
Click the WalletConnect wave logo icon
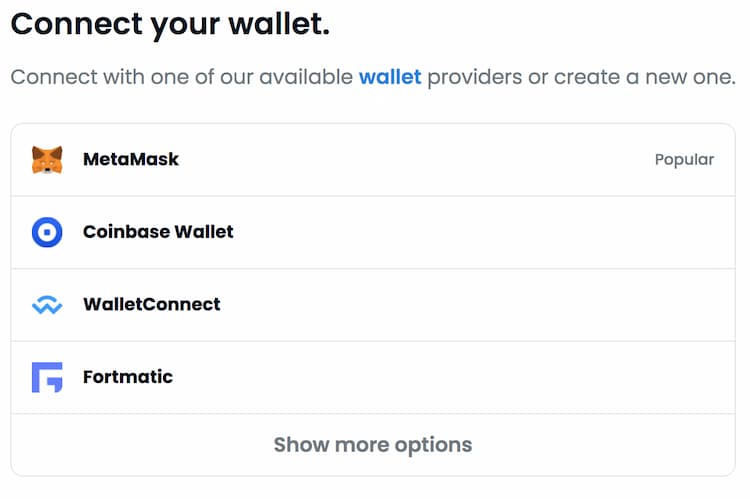[x=47, y=305]
